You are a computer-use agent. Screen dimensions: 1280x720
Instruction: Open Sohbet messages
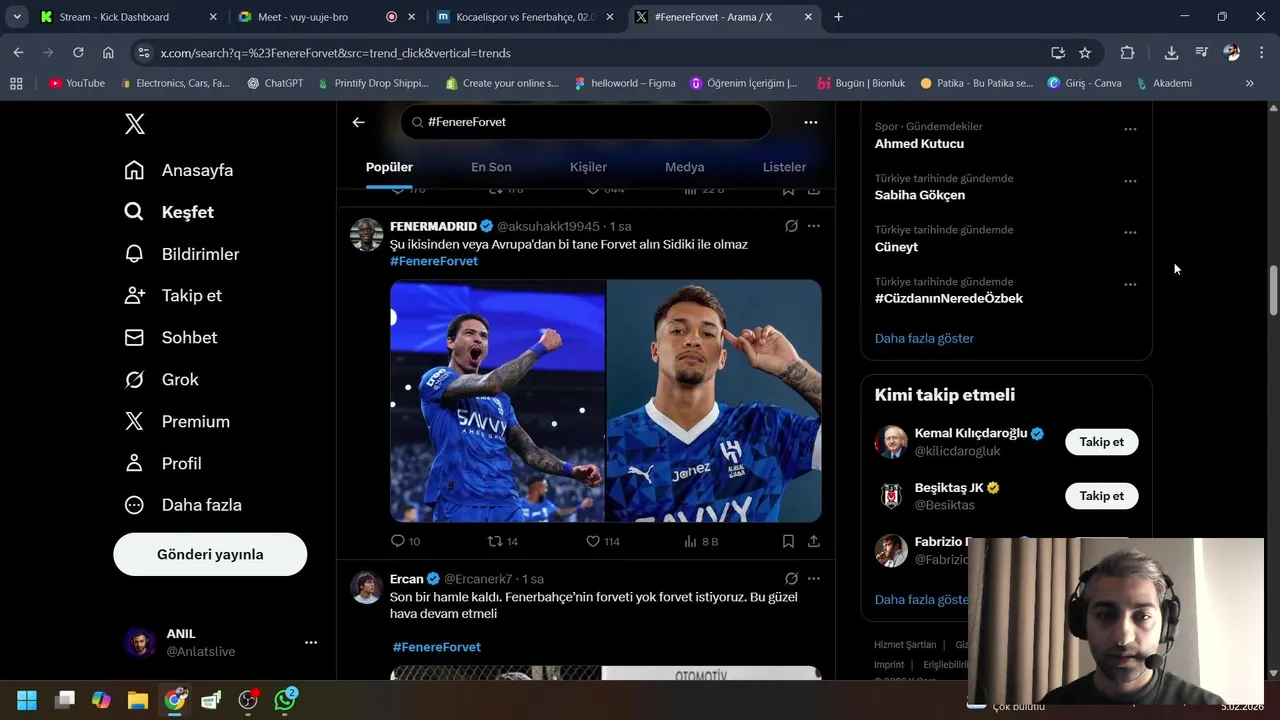coord(170,338)
